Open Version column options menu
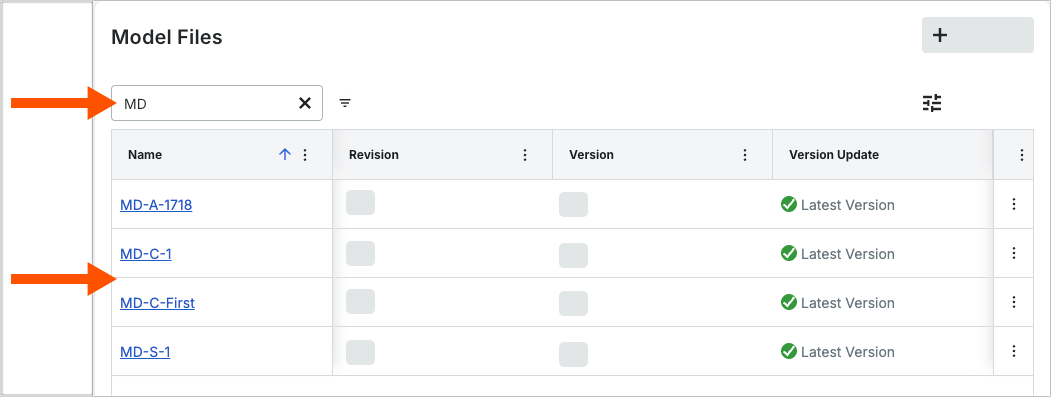Screen dimensions: 1051x397 [x=745, y=155]
